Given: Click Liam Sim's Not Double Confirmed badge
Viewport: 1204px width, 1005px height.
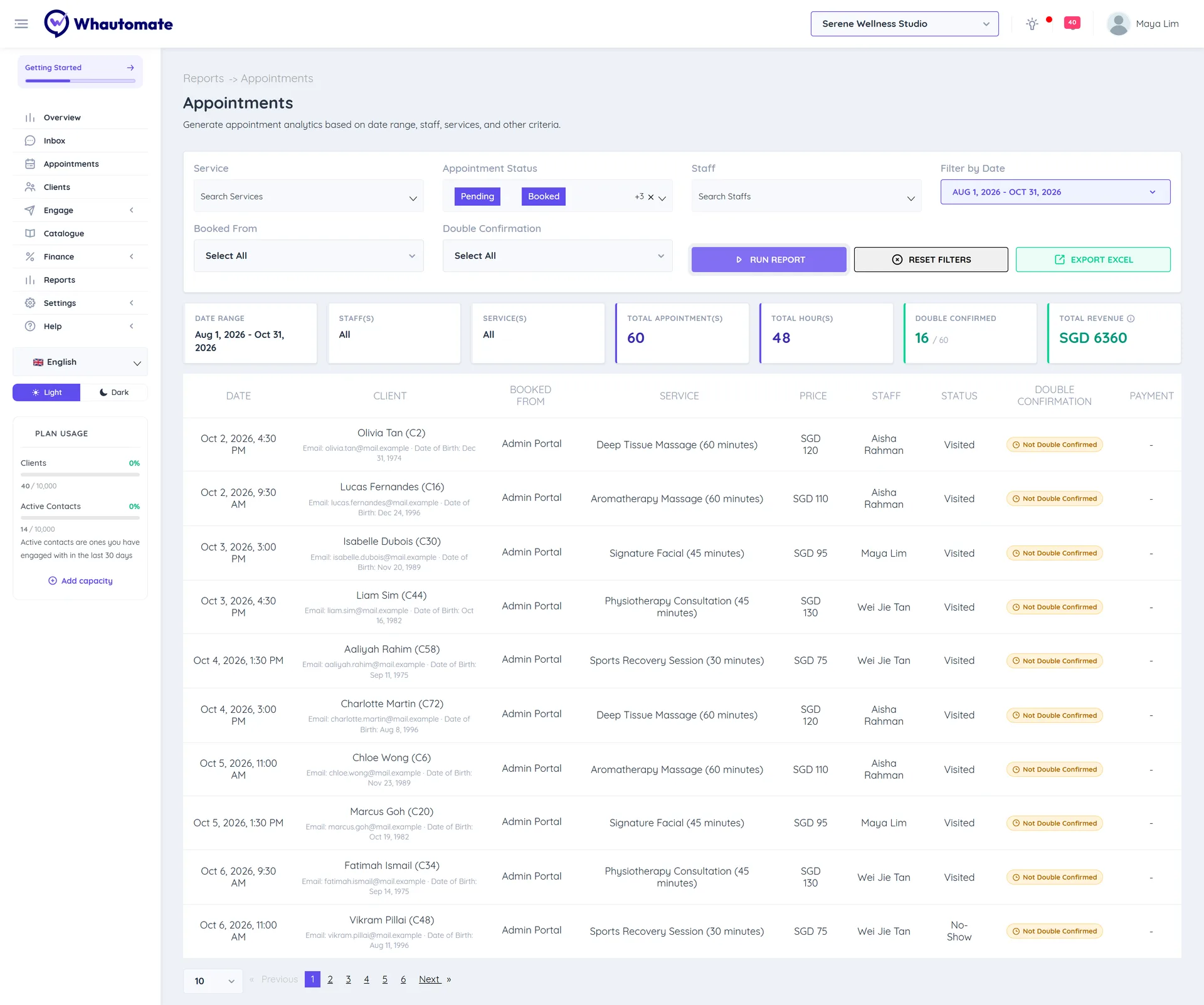Looking at the screenshot, I should [x=1054, y=607].
